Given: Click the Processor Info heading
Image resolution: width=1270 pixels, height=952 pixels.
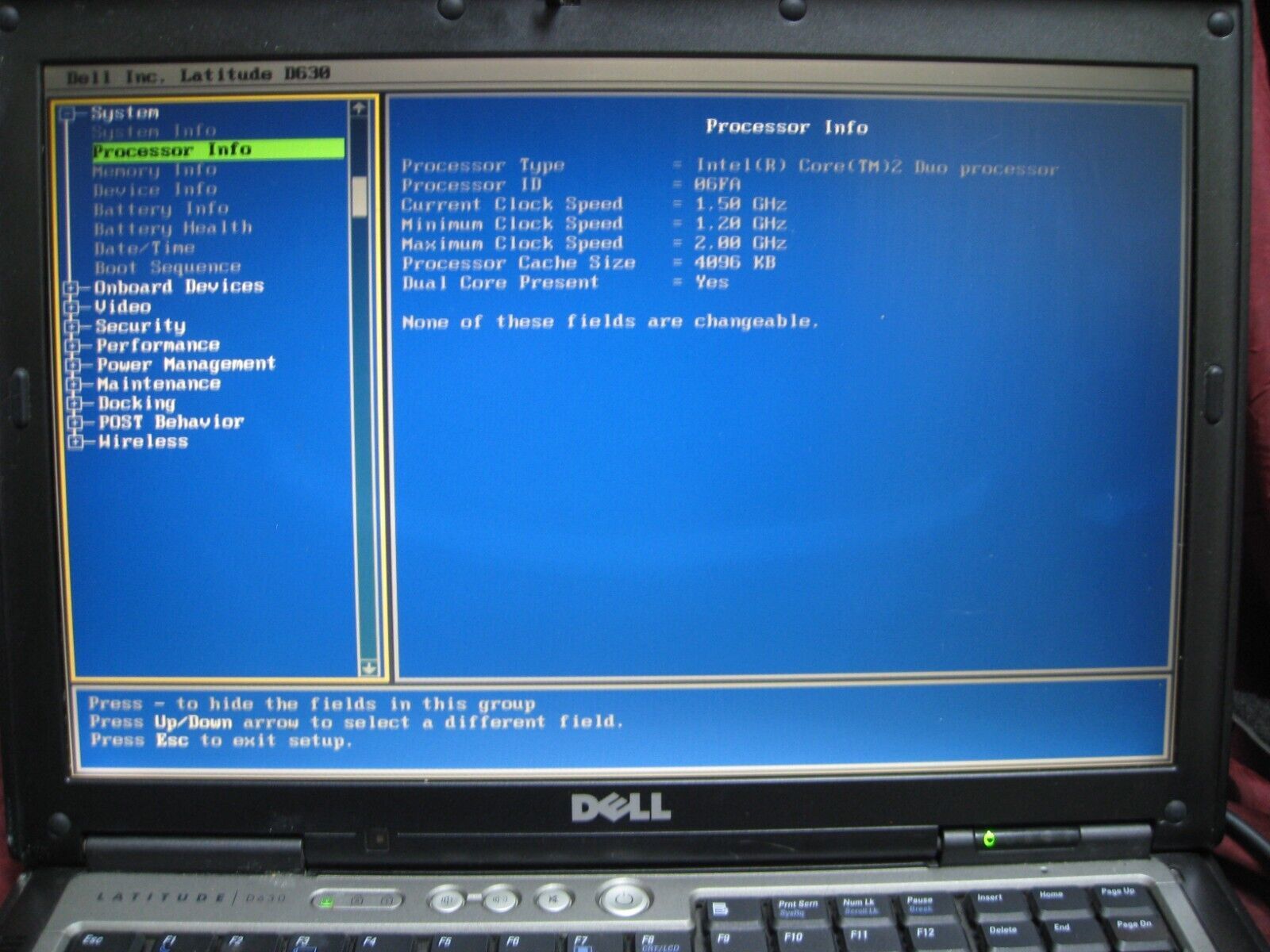Looking at the screenshot, I should [787, 127].
